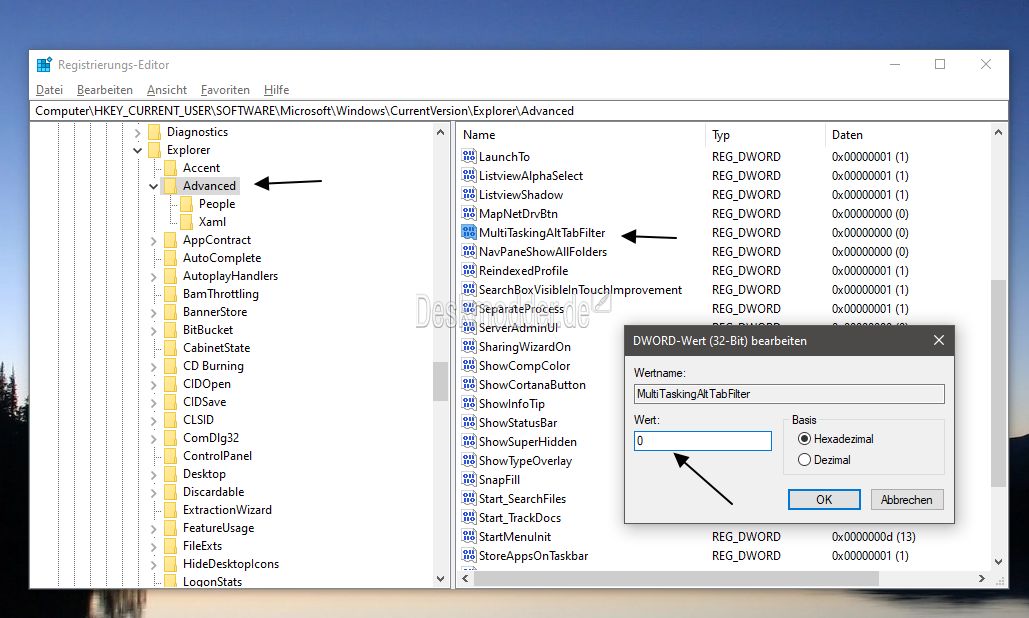Click the values pane vertical scrollbar thumb
The width and height of the screenshot is (1029, 618).
pyautogui.click(x=998, y=382)
